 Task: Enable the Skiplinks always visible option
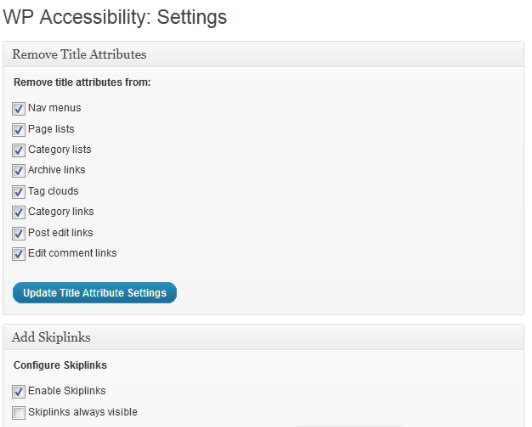pos(19,413)
